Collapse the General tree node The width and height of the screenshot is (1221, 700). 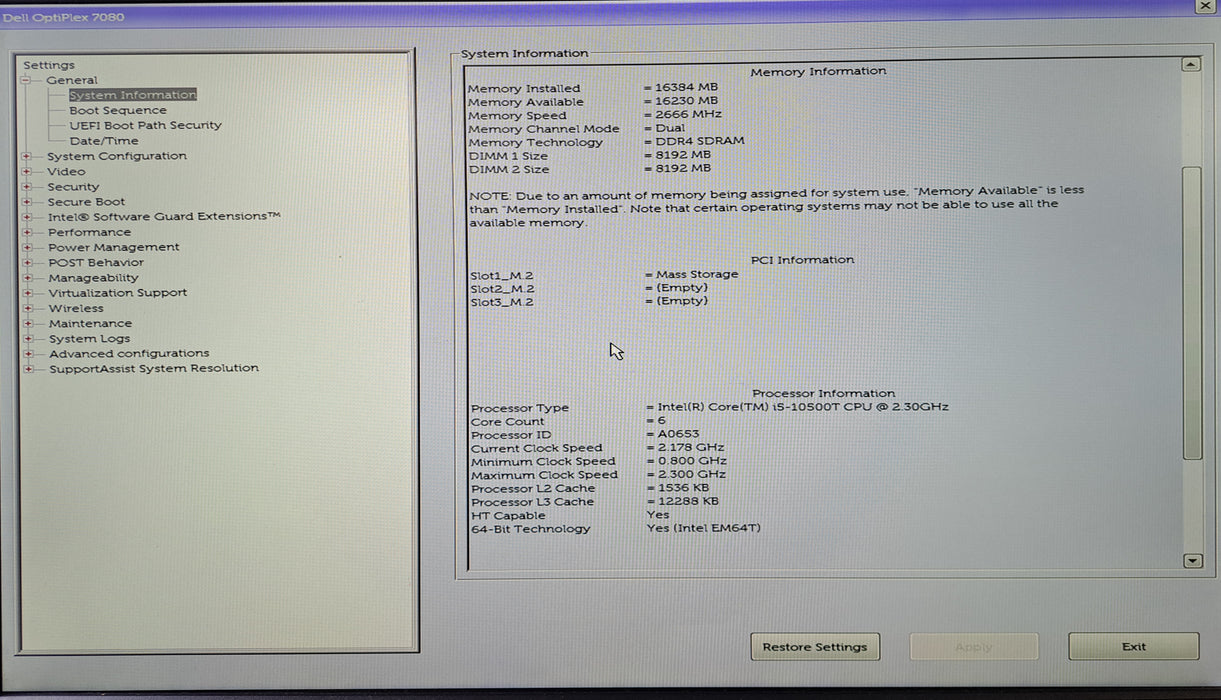click(26, 80)
